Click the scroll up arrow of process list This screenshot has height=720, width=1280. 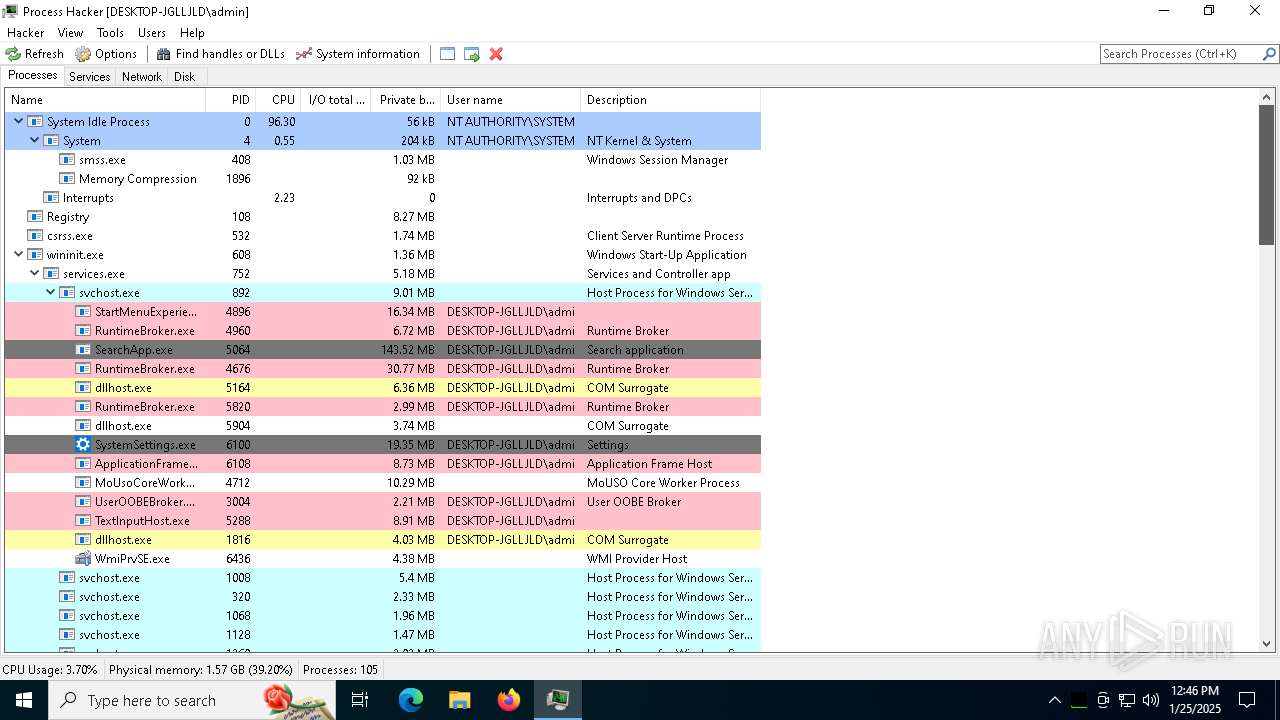(1267, 98)
